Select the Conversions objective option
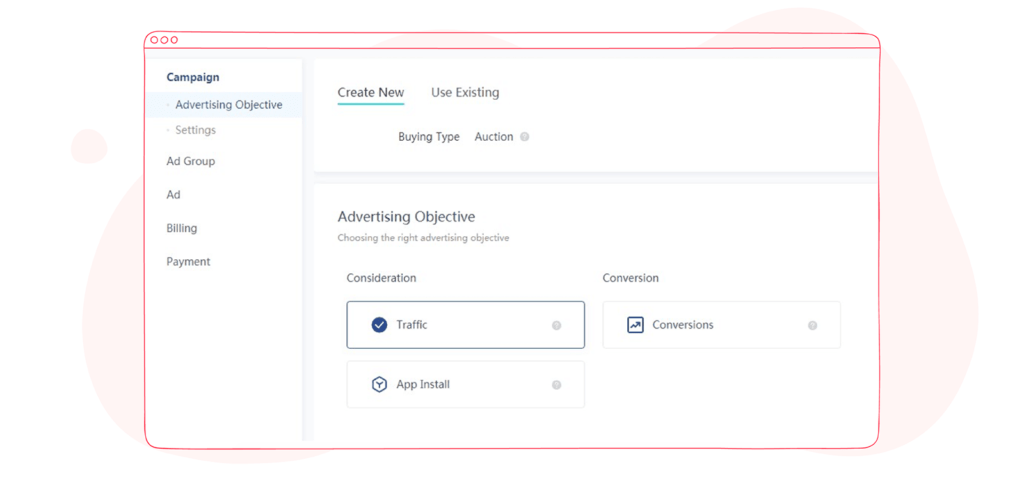The image size is (1024, 480). pos(722,325)
